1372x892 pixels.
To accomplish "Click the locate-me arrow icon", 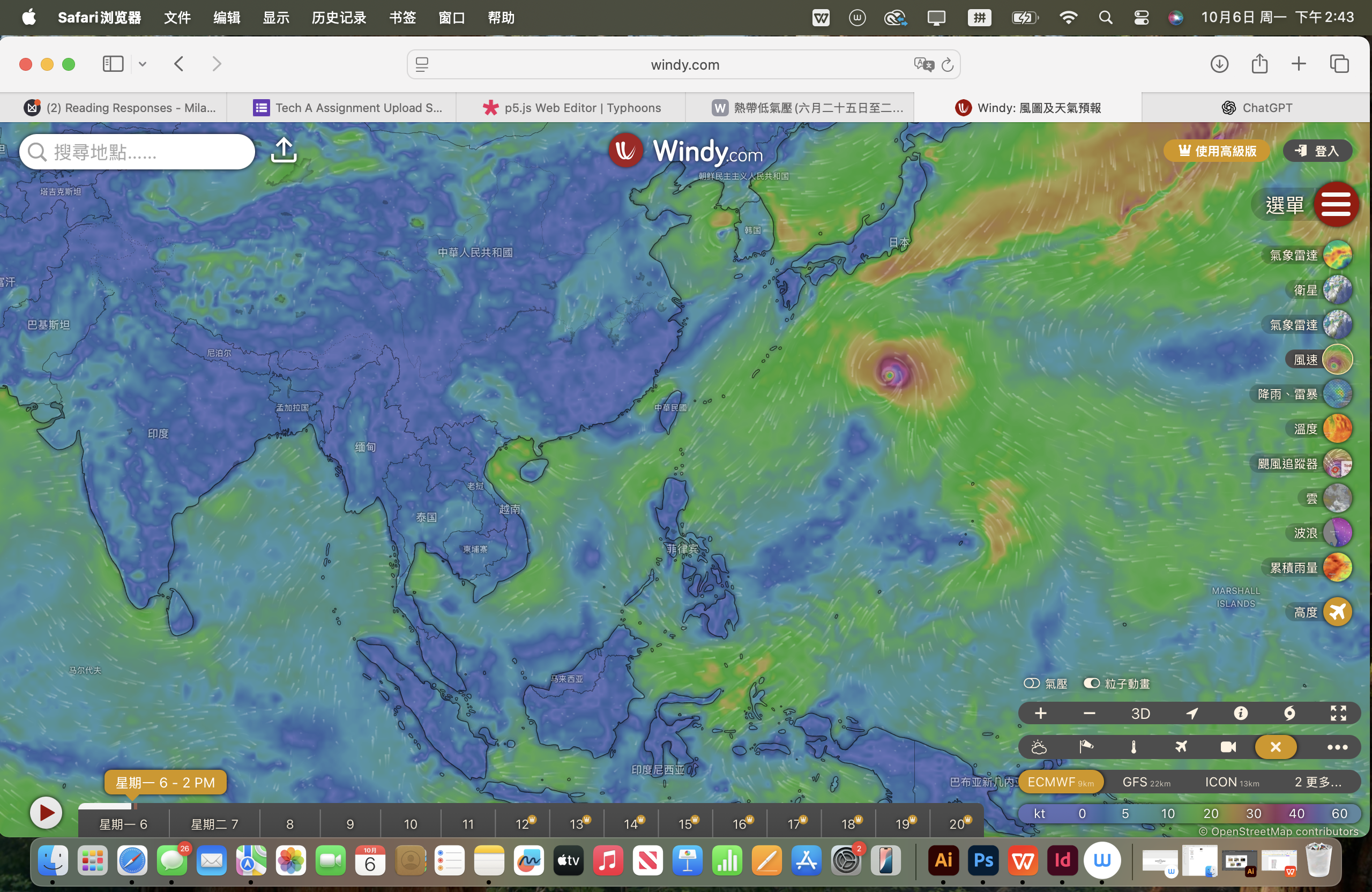I will click(1192, 714).
